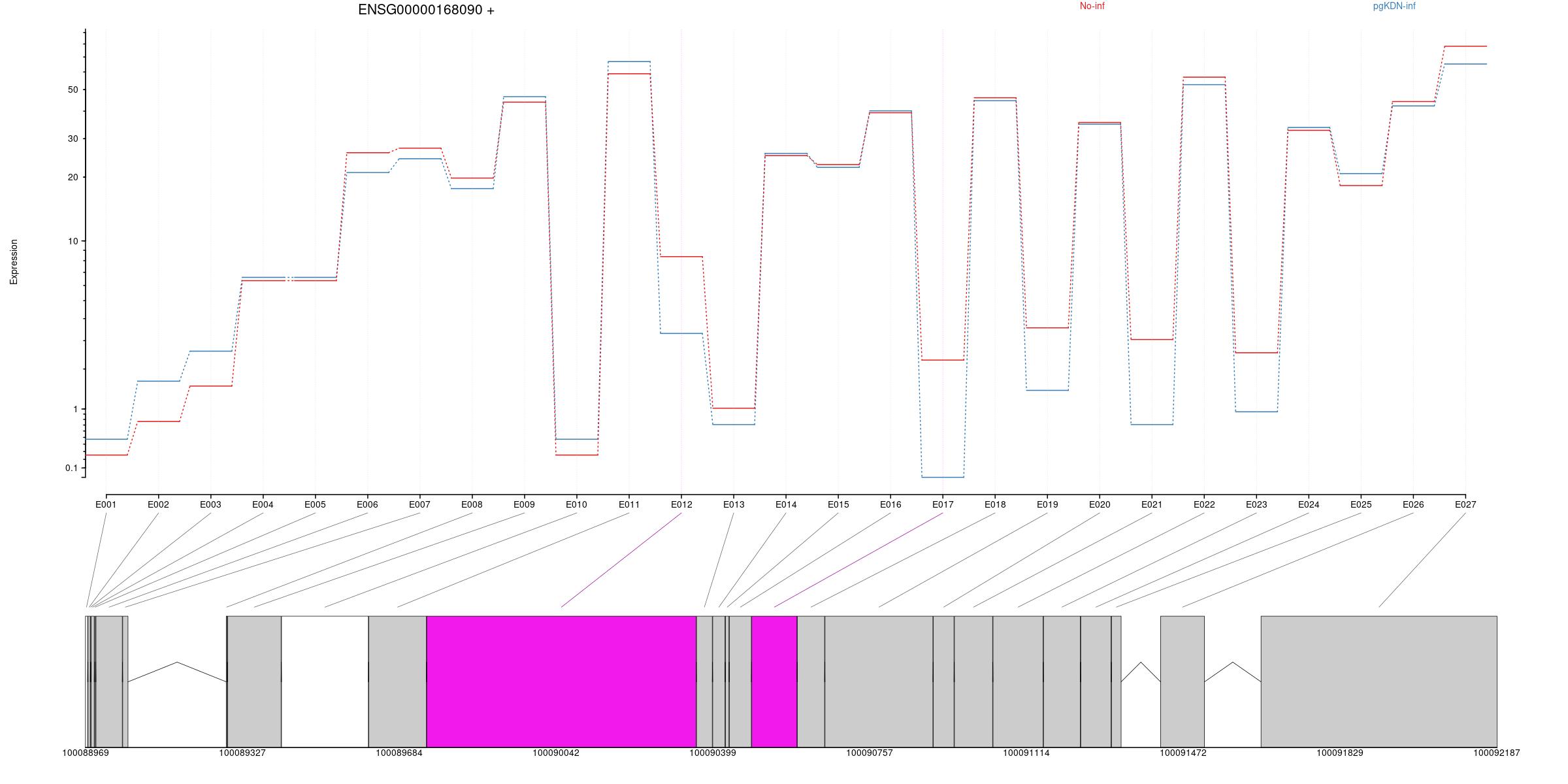The image size is (1568, 784).
Task: Click genomic coordinate 100090399
Action: tap(713, 753)
